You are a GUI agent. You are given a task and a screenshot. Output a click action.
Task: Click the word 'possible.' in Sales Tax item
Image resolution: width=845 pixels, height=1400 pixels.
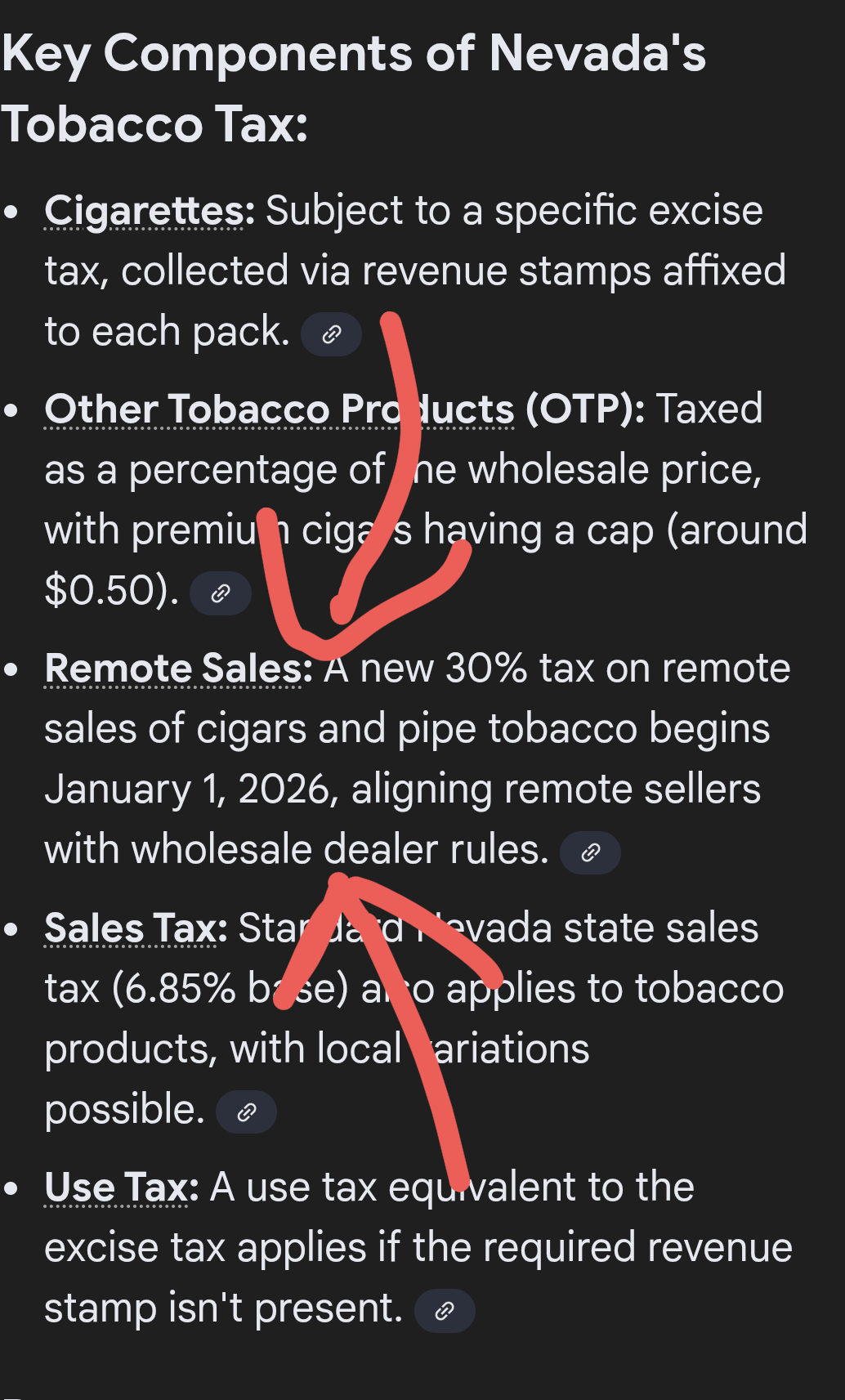point(124,1110)
